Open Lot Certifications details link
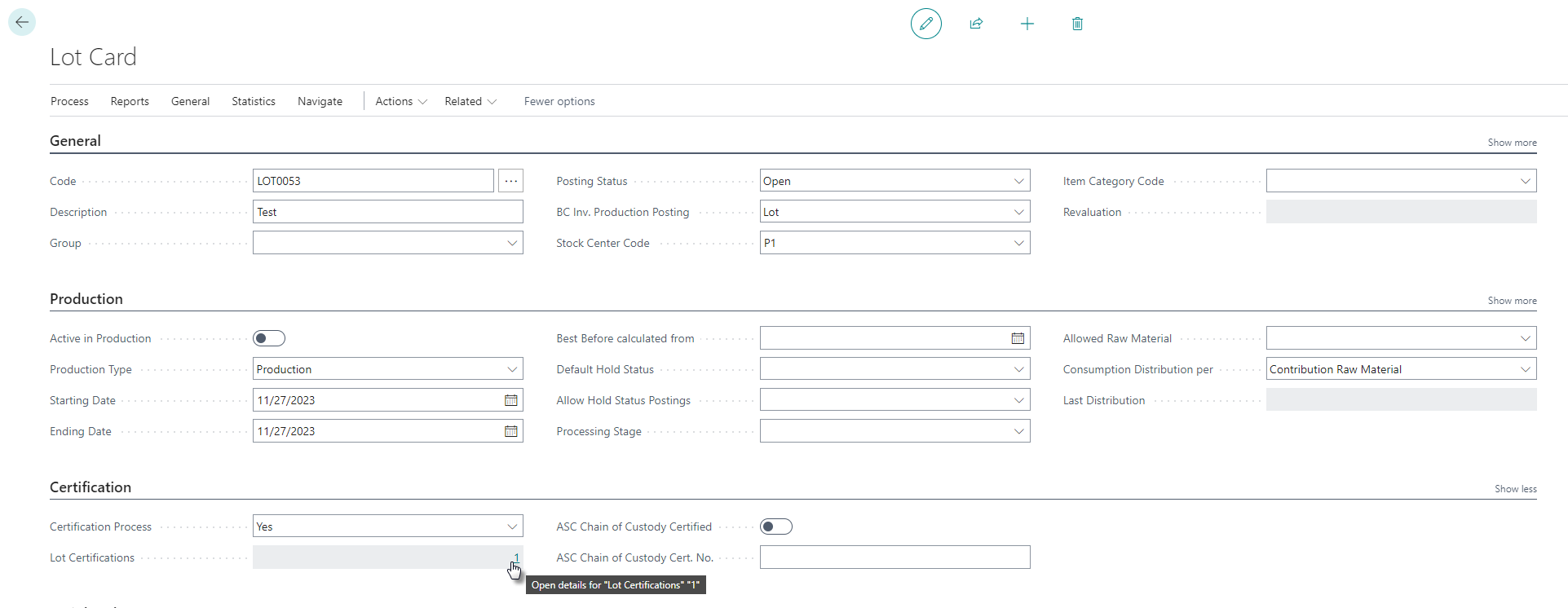1568x608 pixels. [516, 557]
